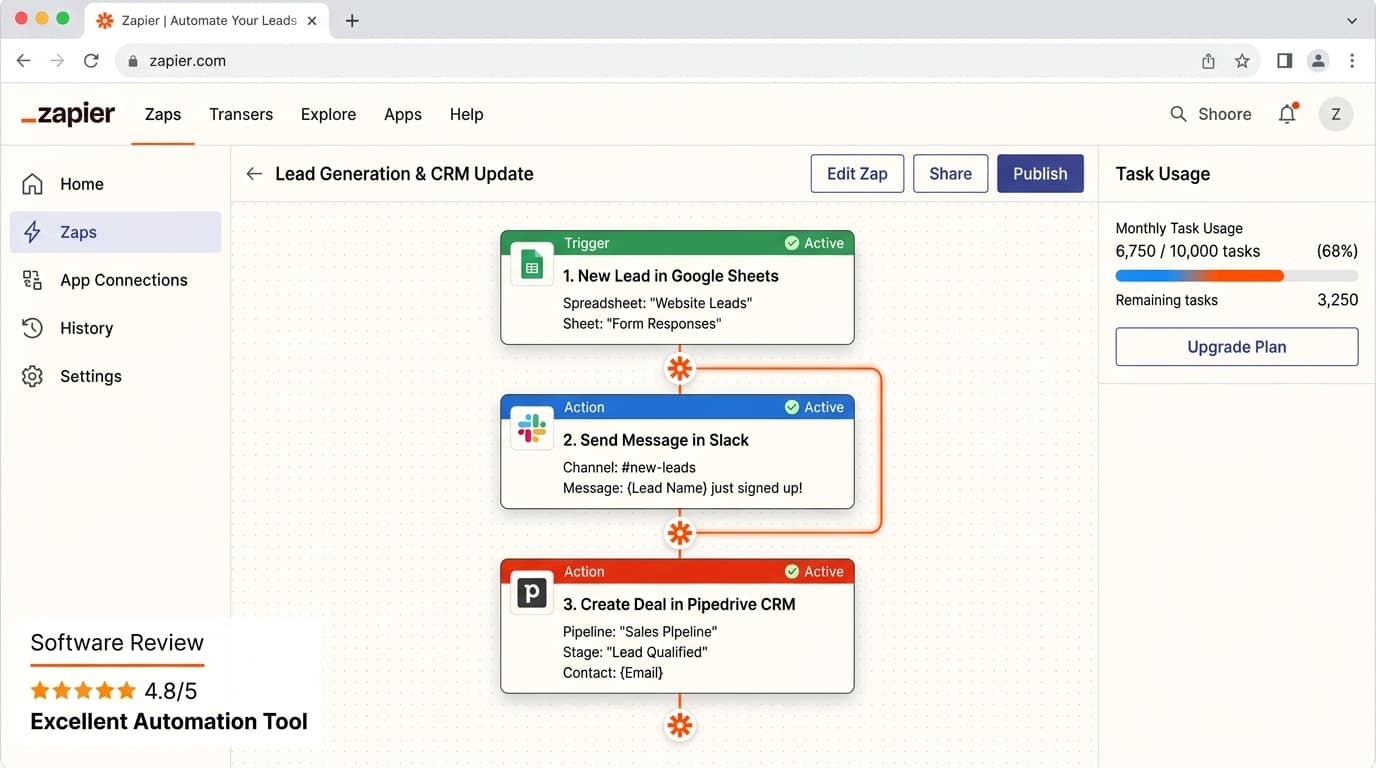The width and height of the screenshot is (1376, 768).
Task: Click the Sheet: "Form Responses" text
Action: pos(641,324)
